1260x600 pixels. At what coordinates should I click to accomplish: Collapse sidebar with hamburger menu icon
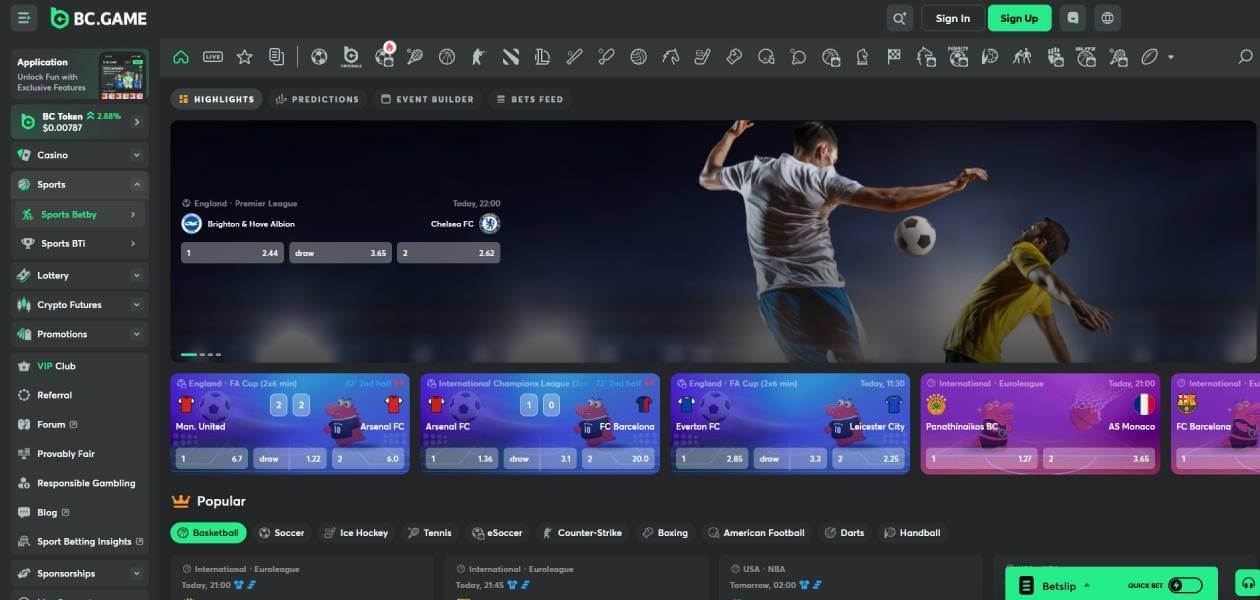pos(24,18)
